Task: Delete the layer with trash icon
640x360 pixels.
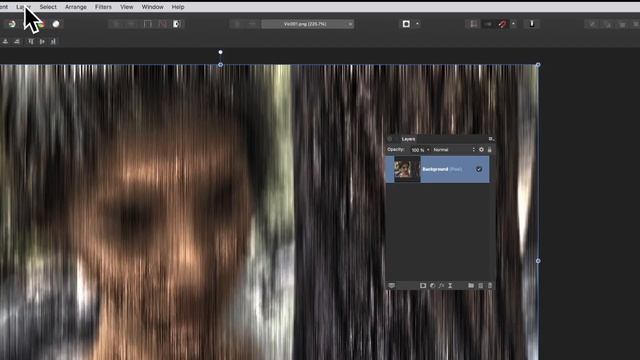Action: tap(490, 286)
